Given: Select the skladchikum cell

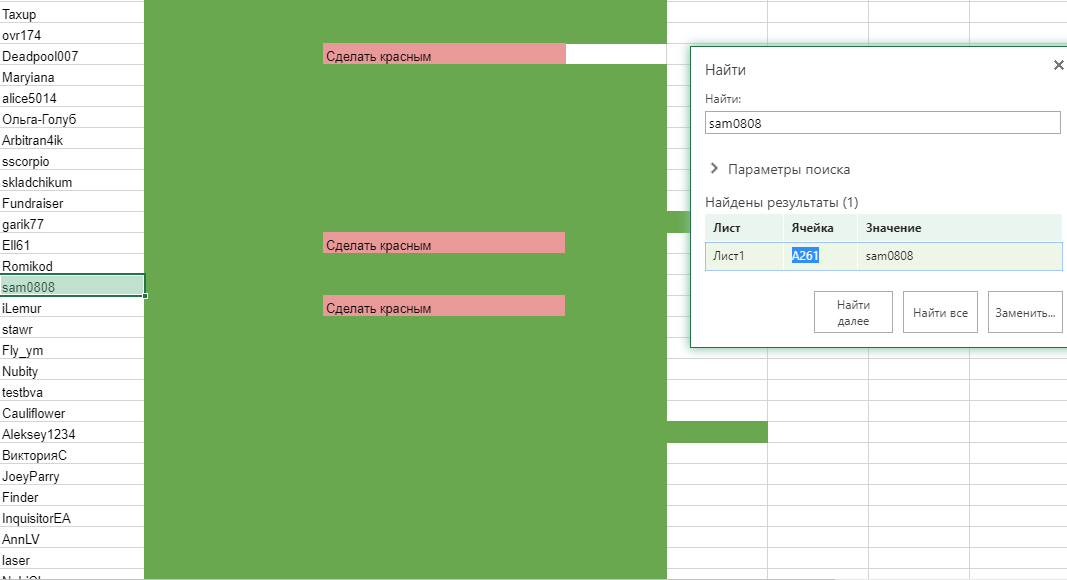Looking at the screenshot, I should tap(72, 181).
